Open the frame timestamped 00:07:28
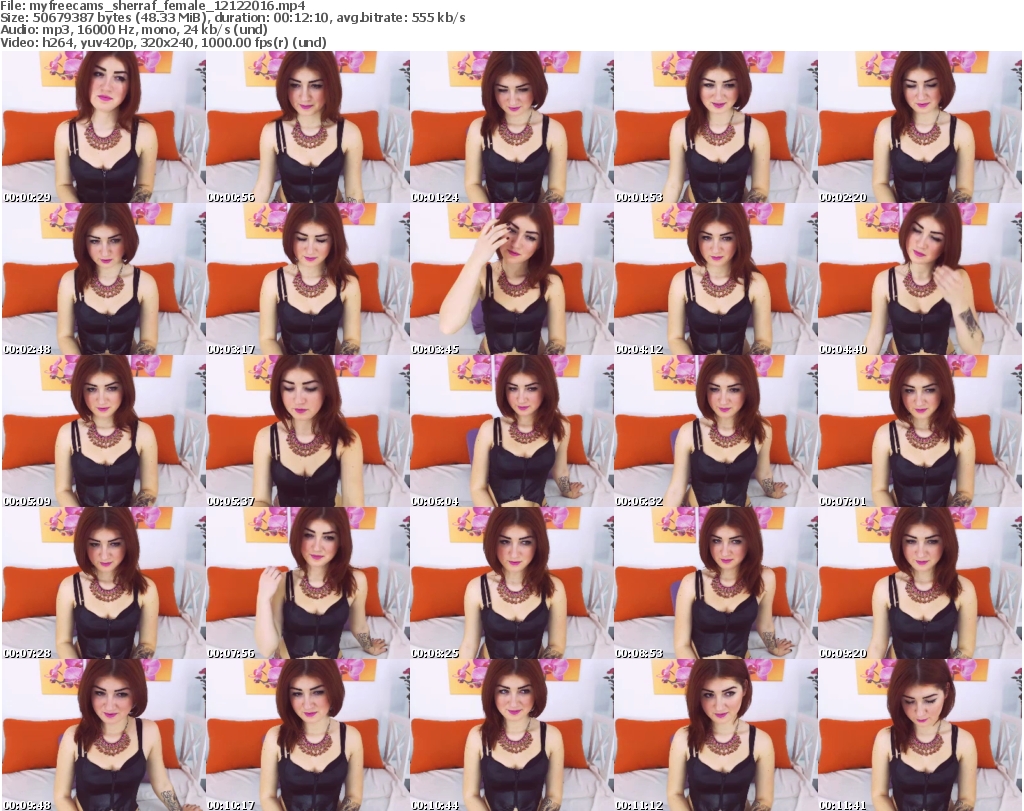This screenshot has height=811, width=1024. [103, 583]
